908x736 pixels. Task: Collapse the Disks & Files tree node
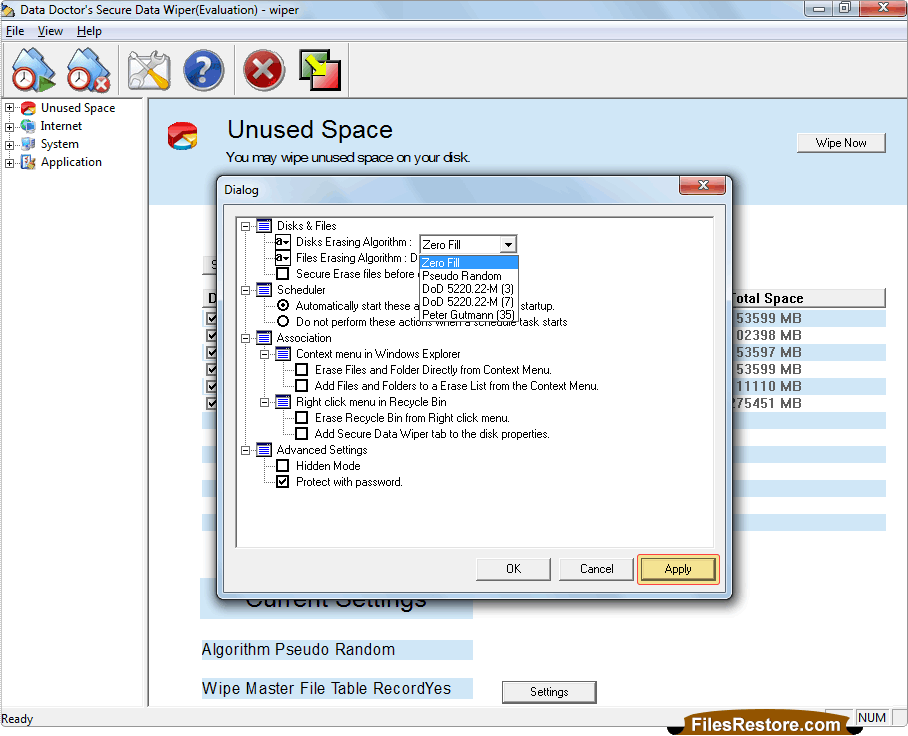(x=246, y=226)
